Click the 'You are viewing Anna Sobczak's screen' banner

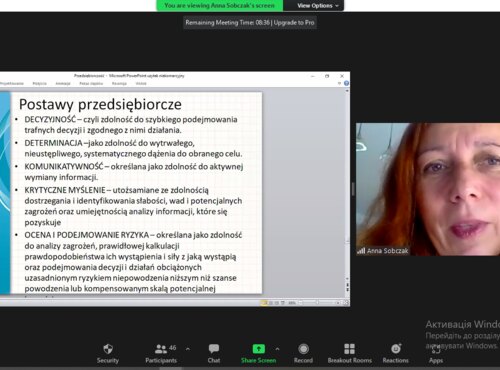(x=219, y=5)
